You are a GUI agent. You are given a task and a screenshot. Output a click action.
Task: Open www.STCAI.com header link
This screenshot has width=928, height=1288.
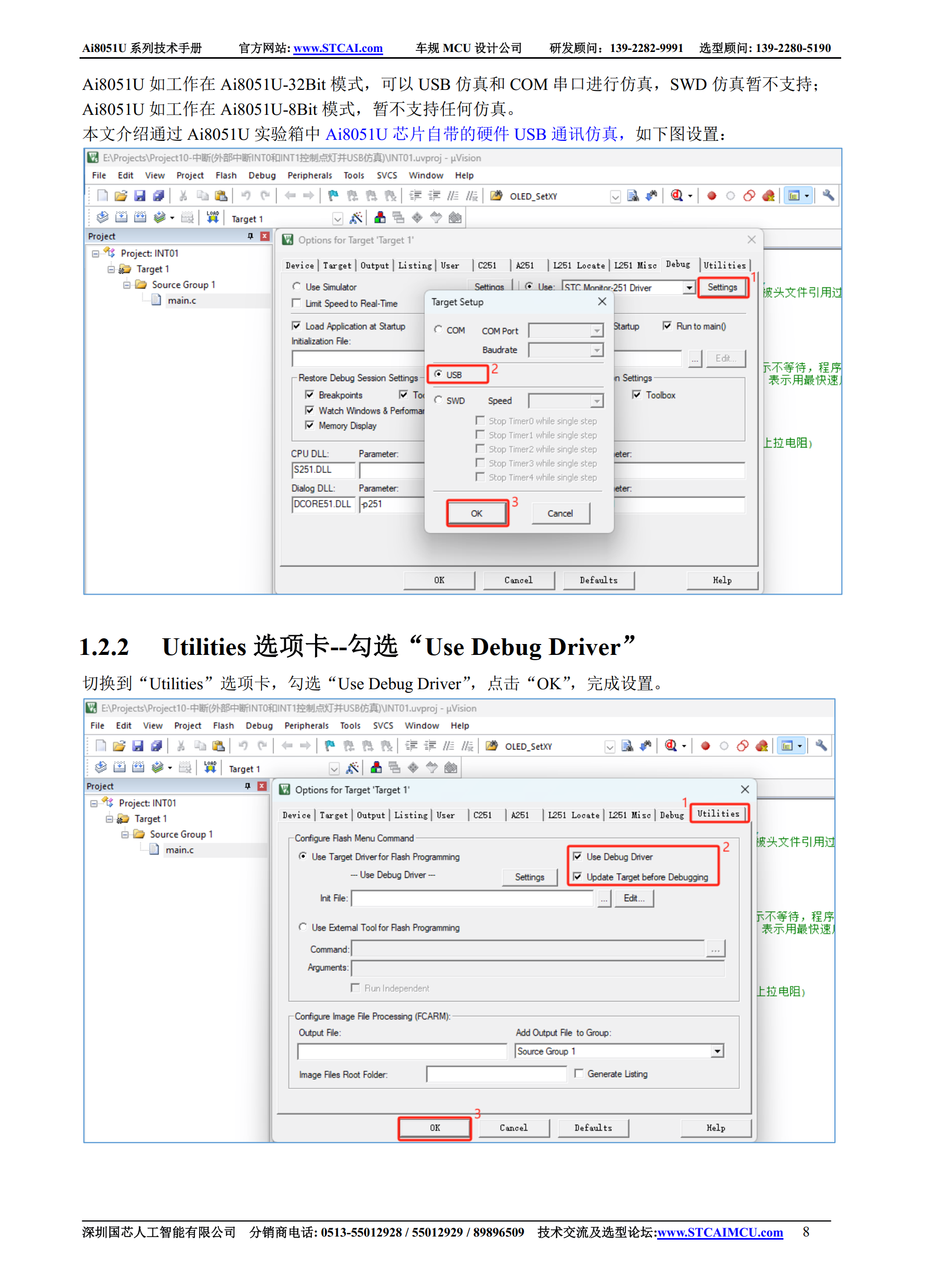(338, 48)
